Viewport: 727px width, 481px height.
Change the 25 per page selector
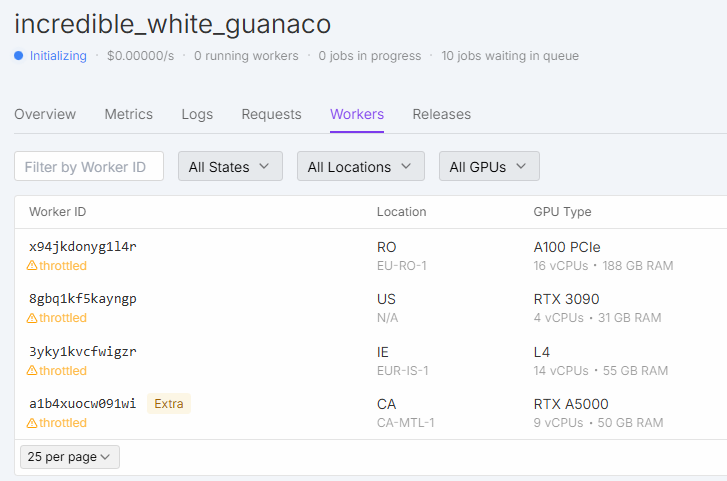coord(70,457)
